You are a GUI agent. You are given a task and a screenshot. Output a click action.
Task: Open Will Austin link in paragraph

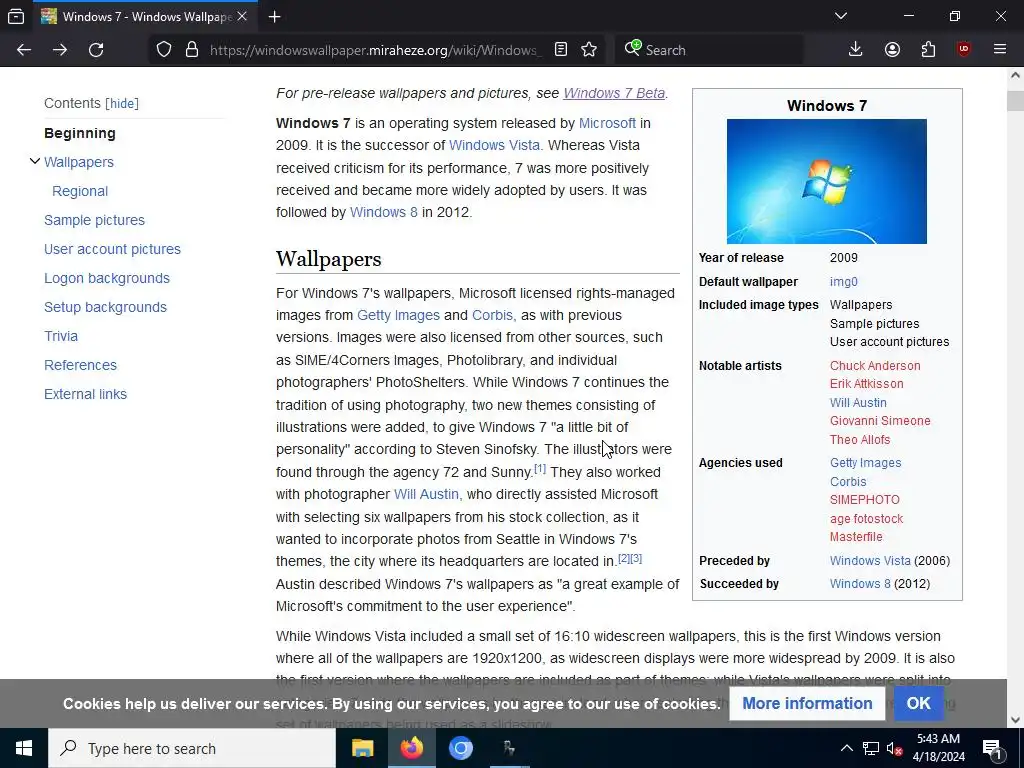pos(426,495)
